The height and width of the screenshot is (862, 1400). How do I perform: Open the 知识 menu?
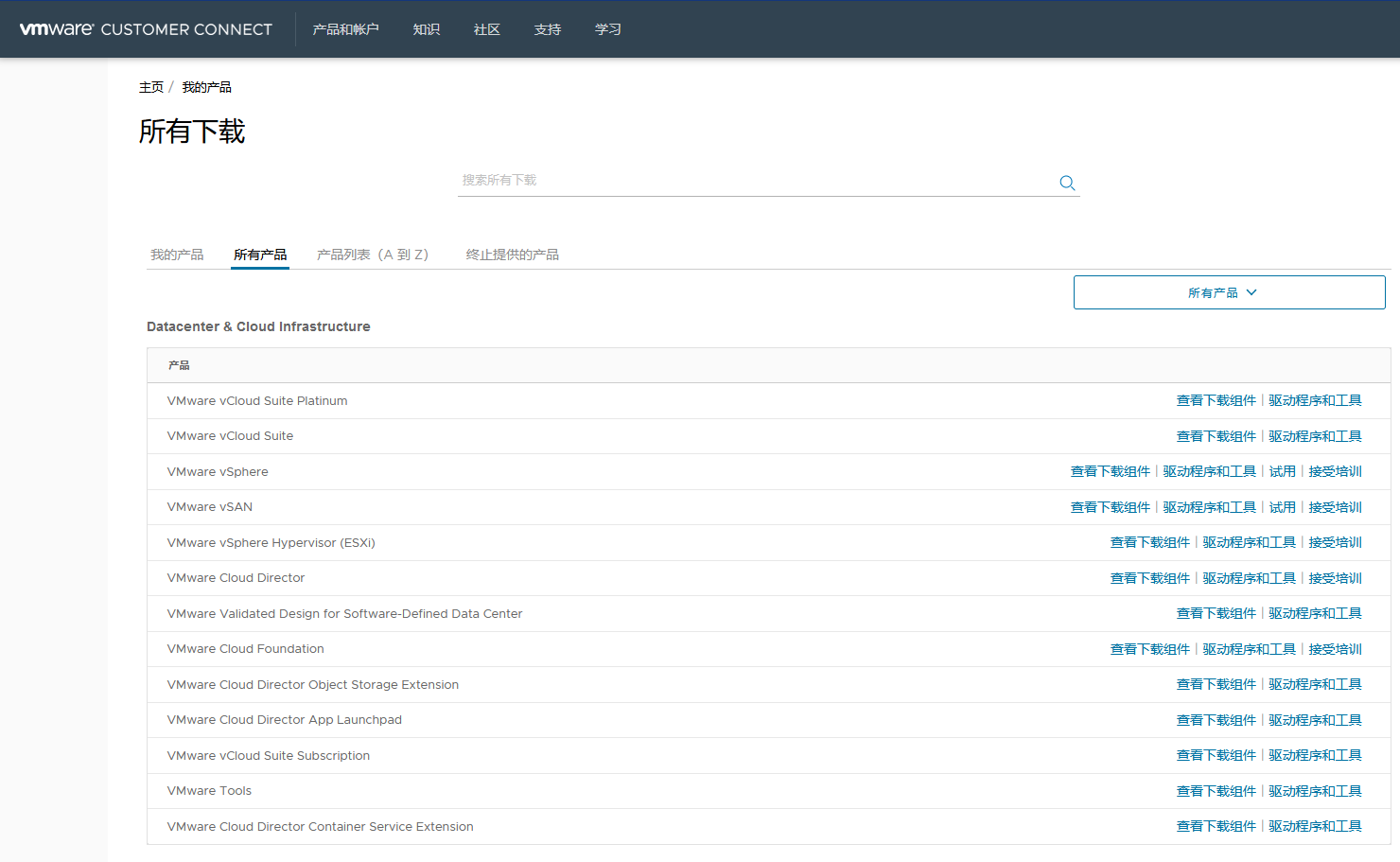(426, 29)
